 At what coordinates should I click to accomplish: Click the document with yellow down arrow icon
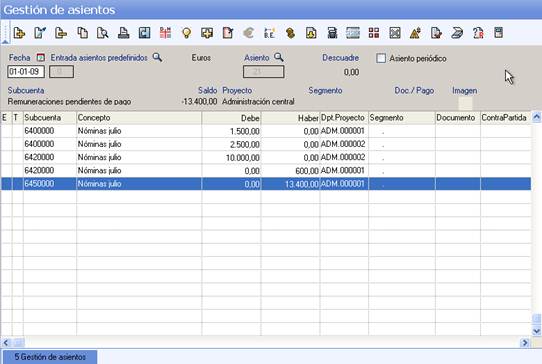tap(311, 33)
